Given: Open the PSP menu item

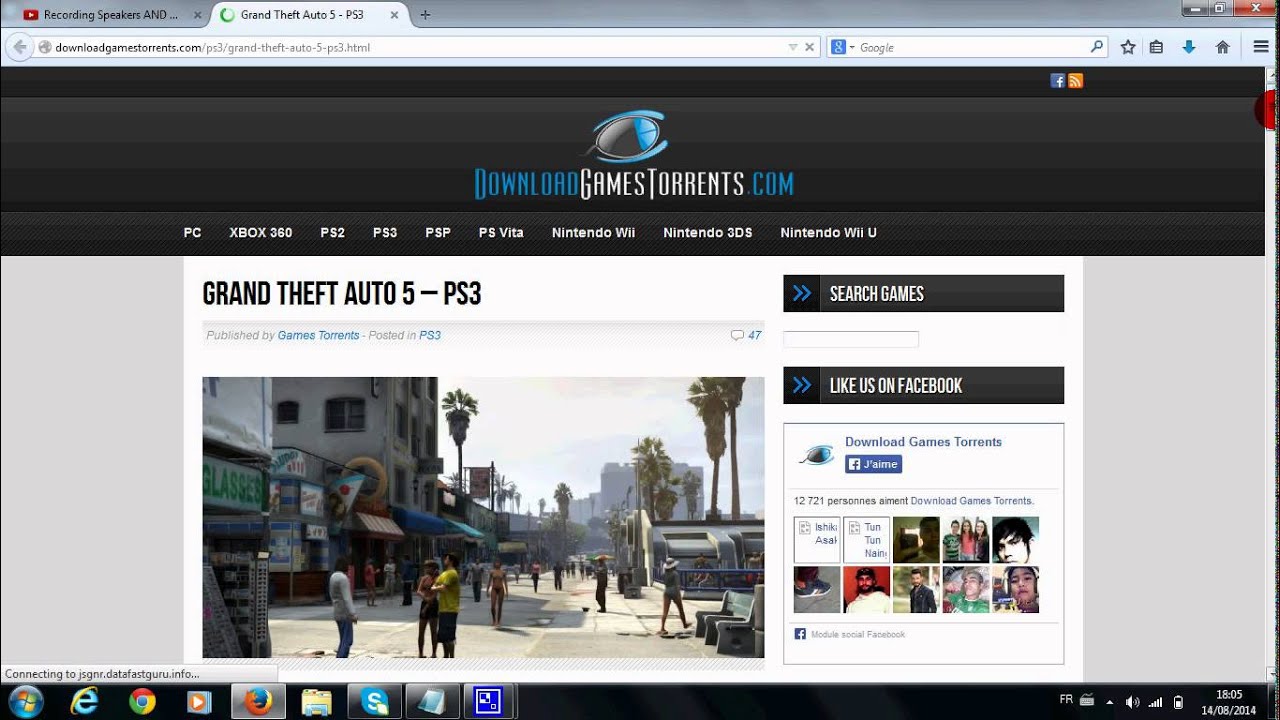Looking at the screenshot, I should 438,232.
